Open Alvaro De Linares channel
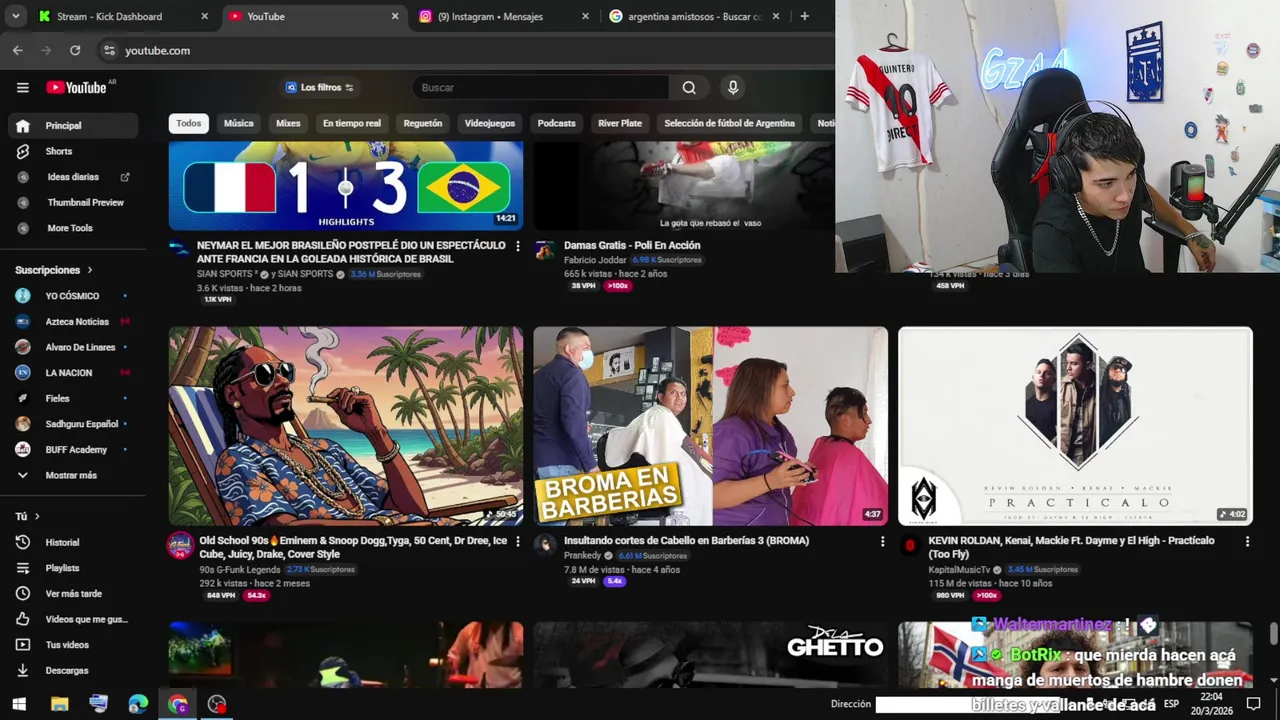The width and height of the screenshot is (1280, 720). click(73, 347)
